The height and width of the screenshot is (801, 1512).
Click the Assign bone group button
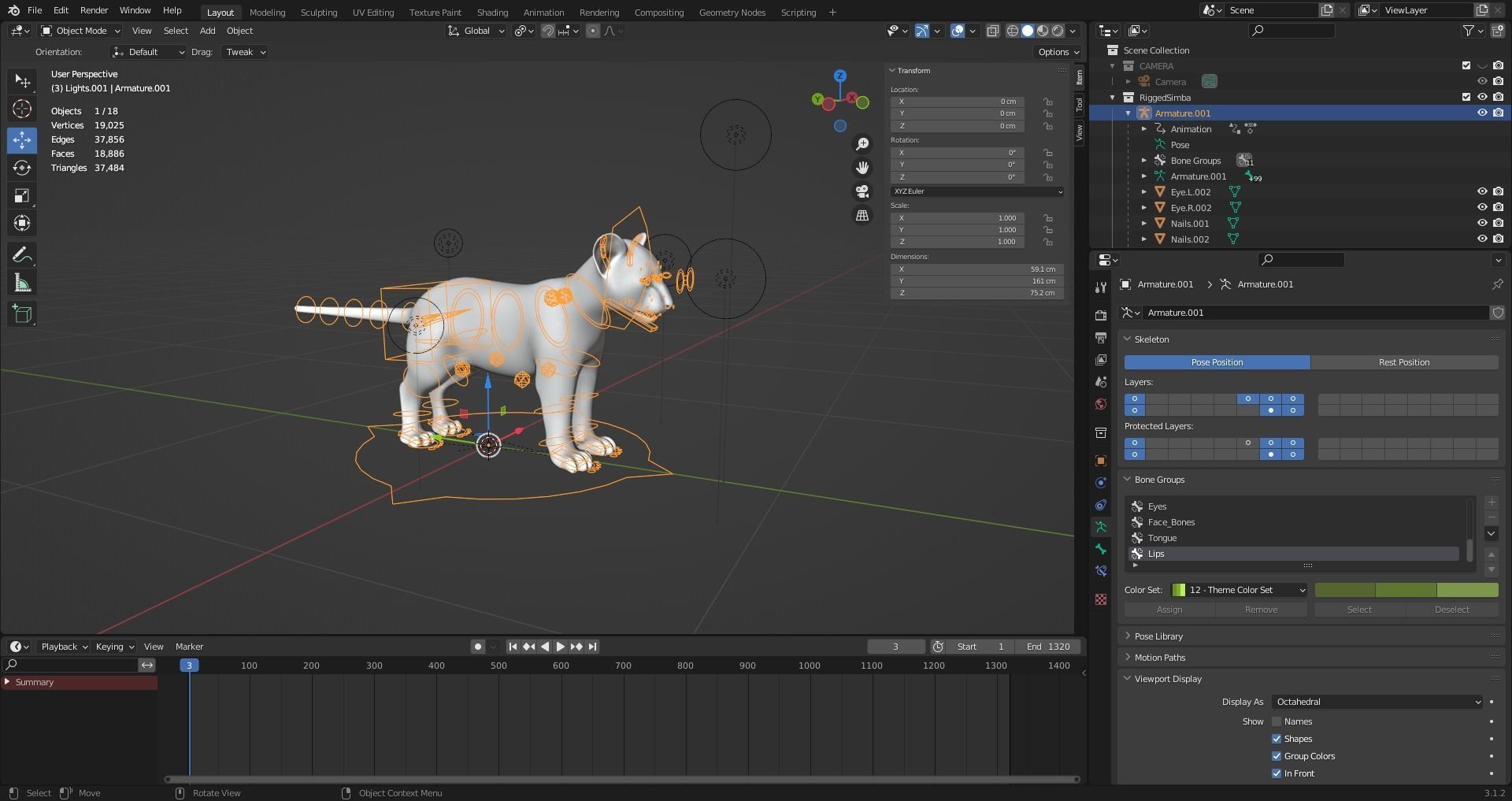[1169, 610]
